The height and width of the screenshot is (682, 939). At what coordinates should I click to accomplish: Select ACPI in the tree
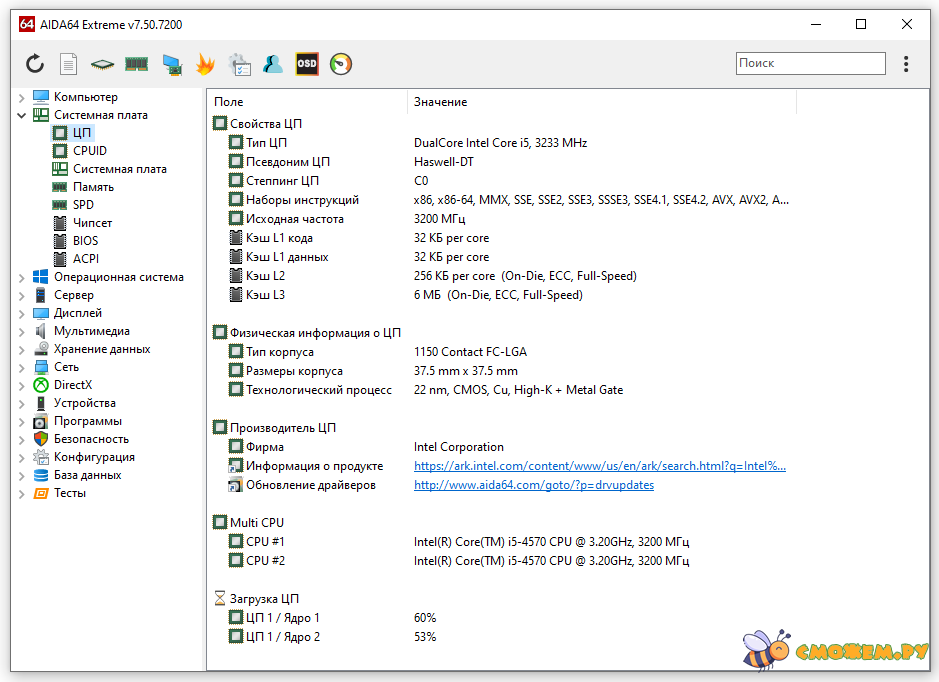tap(76, 259)
